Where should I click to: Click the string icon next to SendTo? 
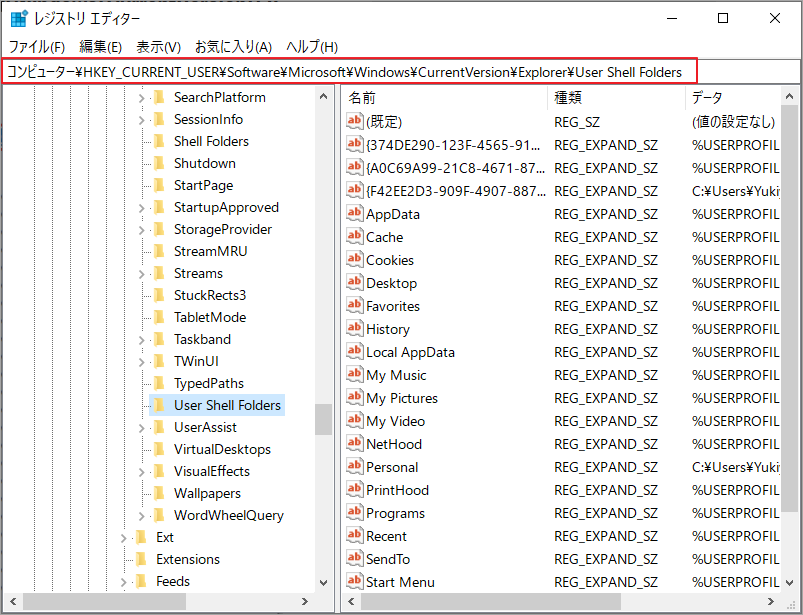click(354, 559)
